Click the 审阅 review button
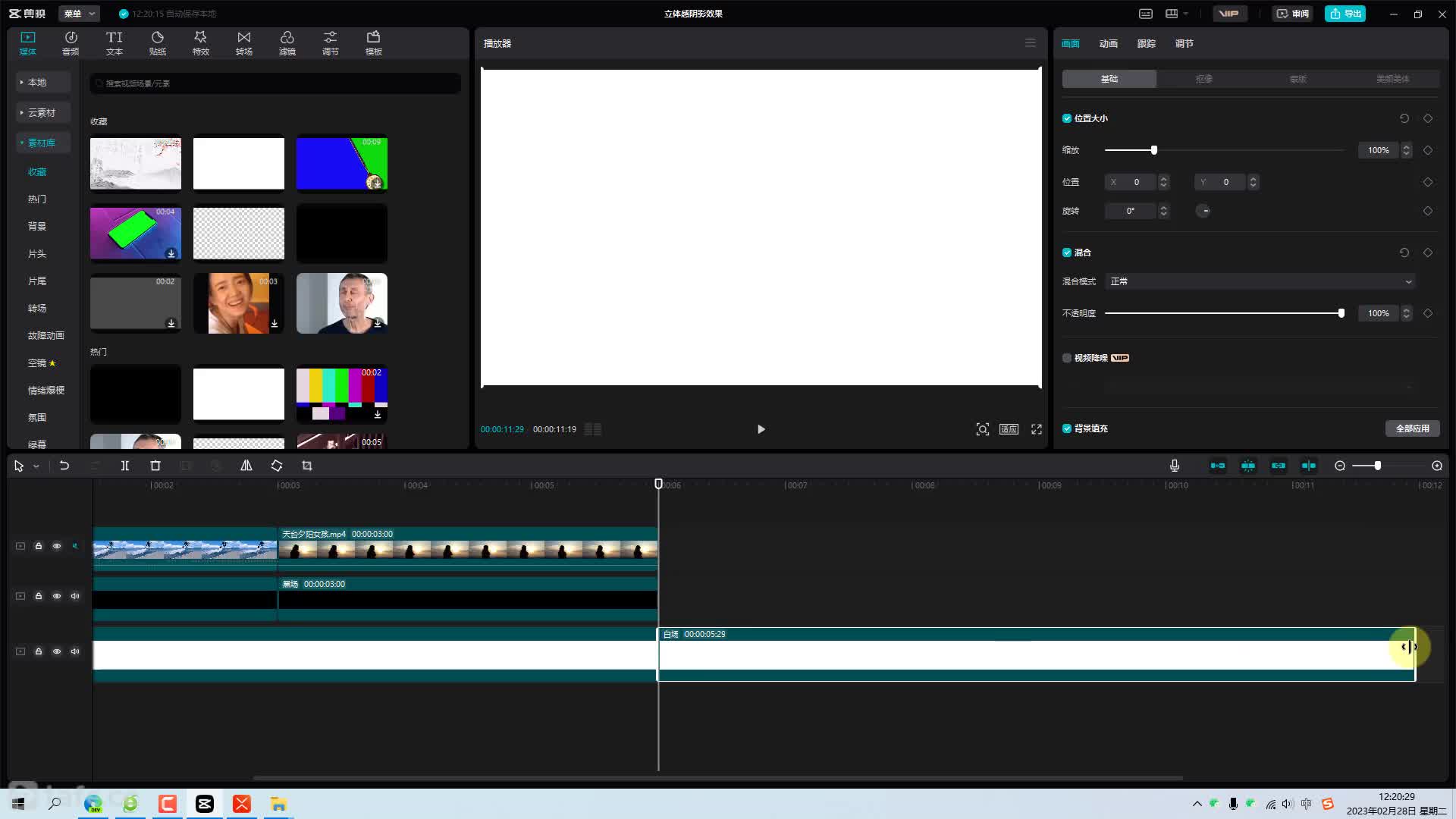 pos(1292,14)
